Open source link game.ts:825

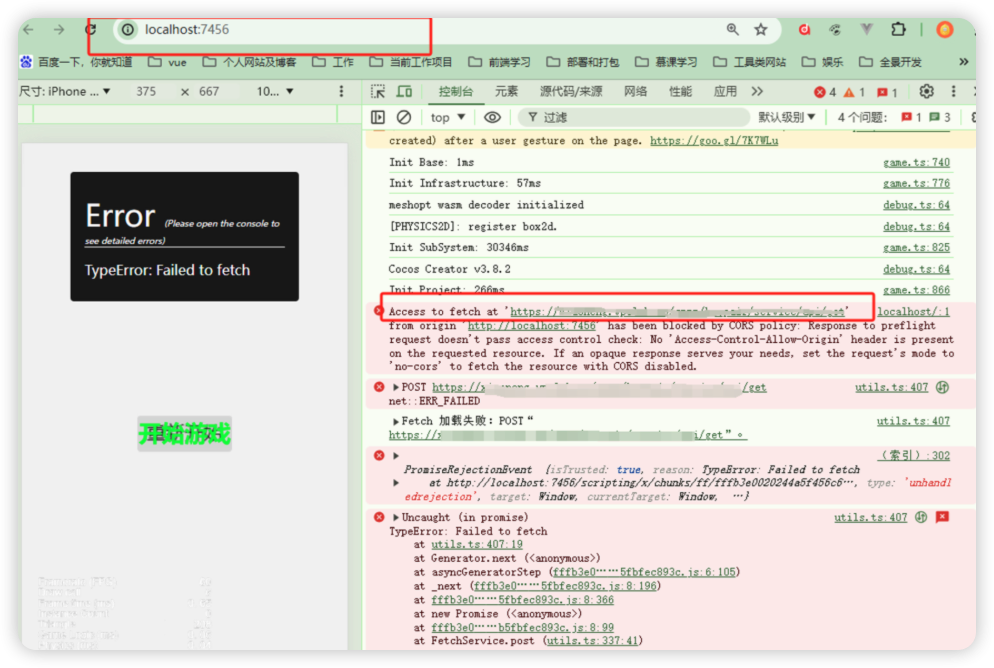pyautogui.click(x=916, y=247)
